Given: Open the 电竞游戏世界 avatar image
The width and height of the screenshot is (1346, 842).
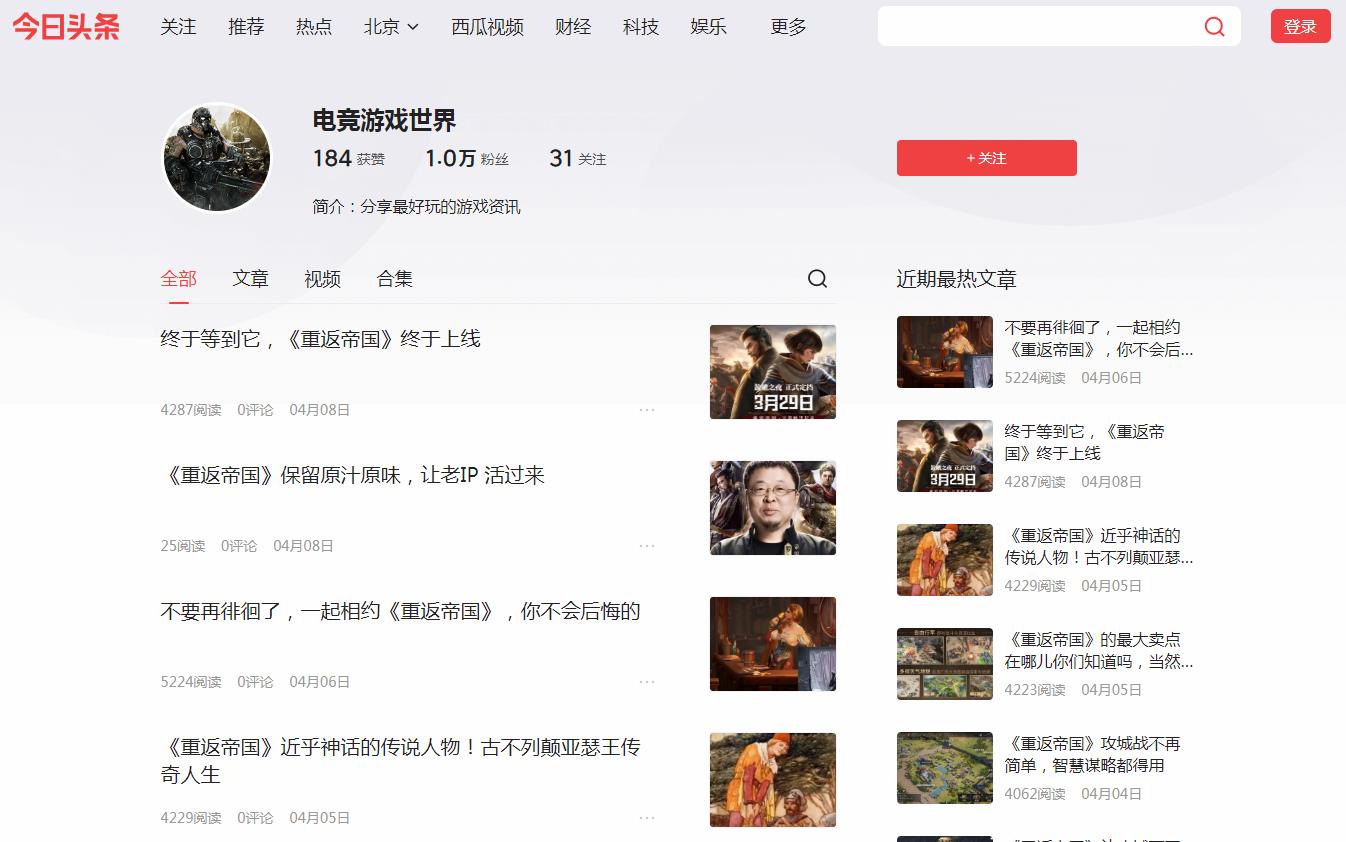Looking at the screenshot, I should tap(217, 158).
